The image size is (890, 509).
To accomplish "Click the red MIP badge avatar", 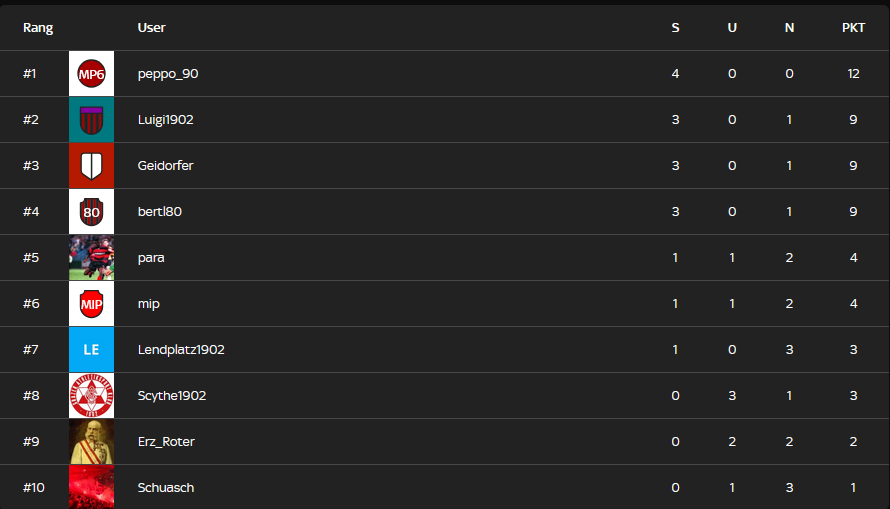I will click(x=91, y=304).
